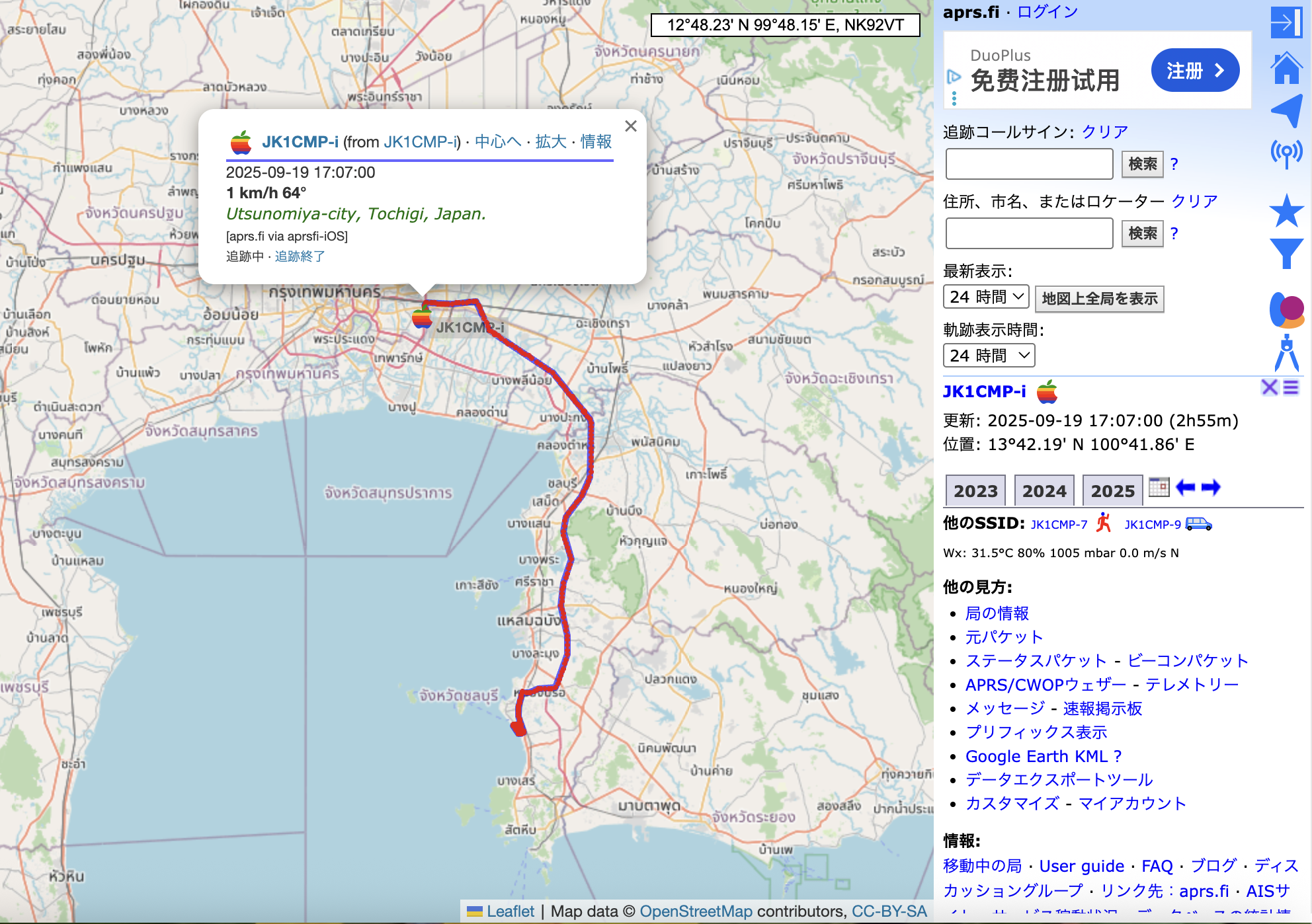Viewport: 1312px width, 924px height.
Task: Switch to the 2024 year tab
Action: (1044, 490)
